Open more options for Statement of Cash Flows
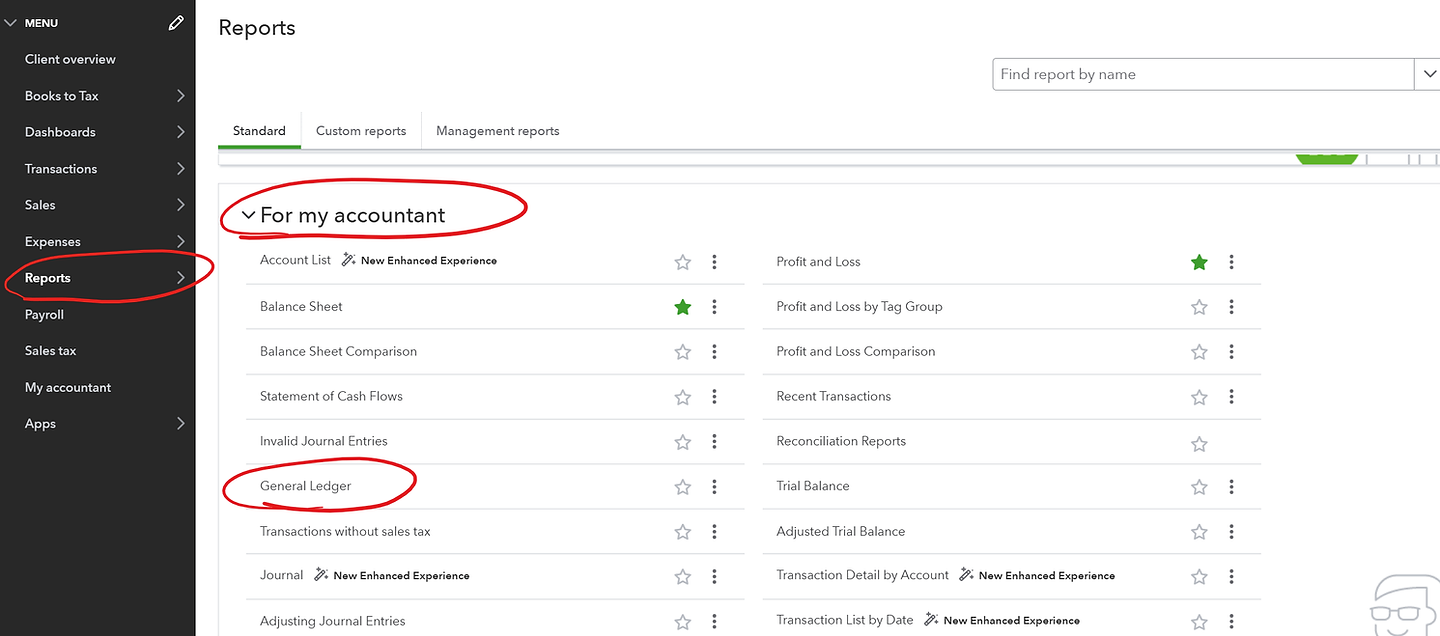 coord(714,397)
